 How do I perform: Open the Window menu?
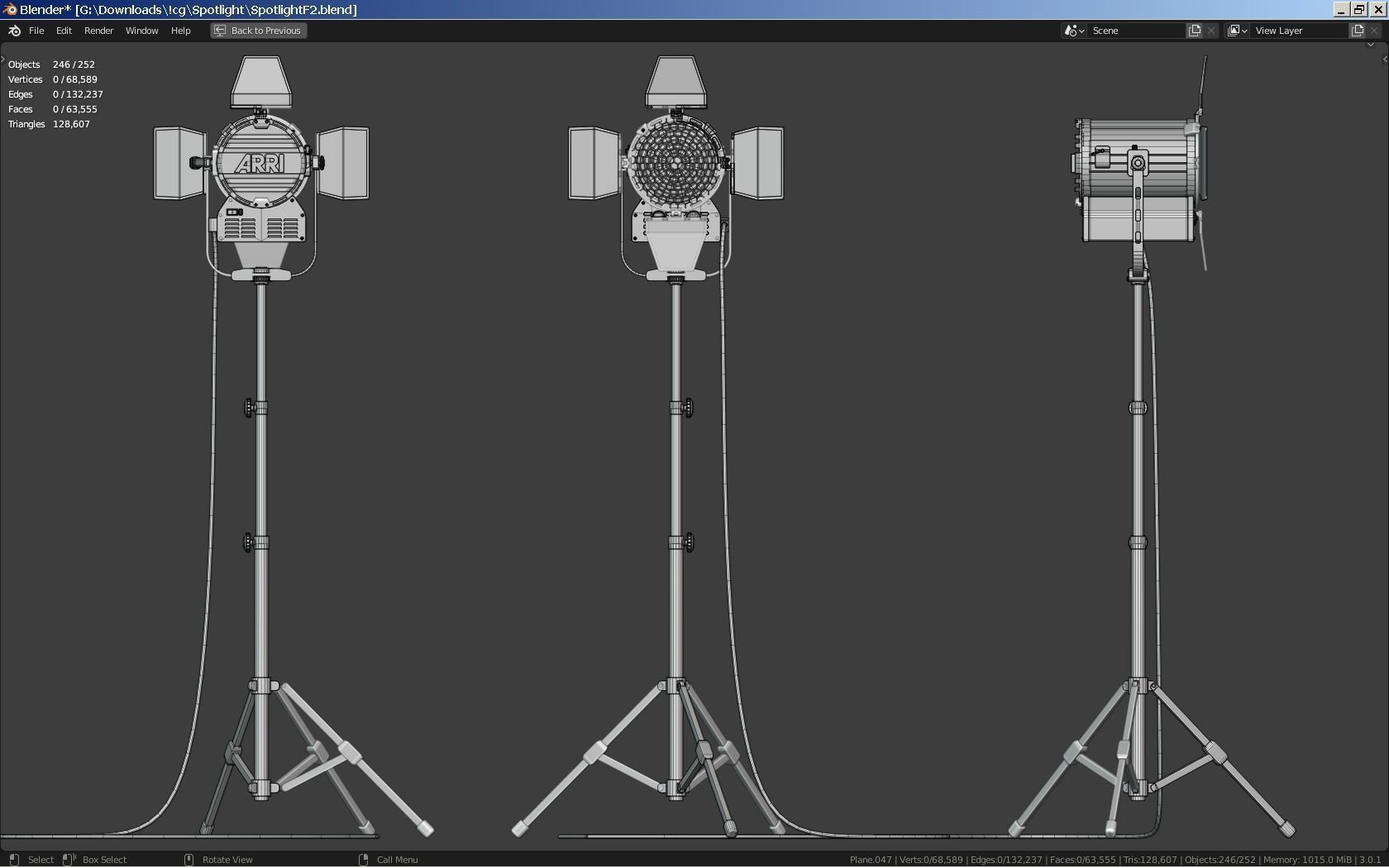(x=141, y=31)
